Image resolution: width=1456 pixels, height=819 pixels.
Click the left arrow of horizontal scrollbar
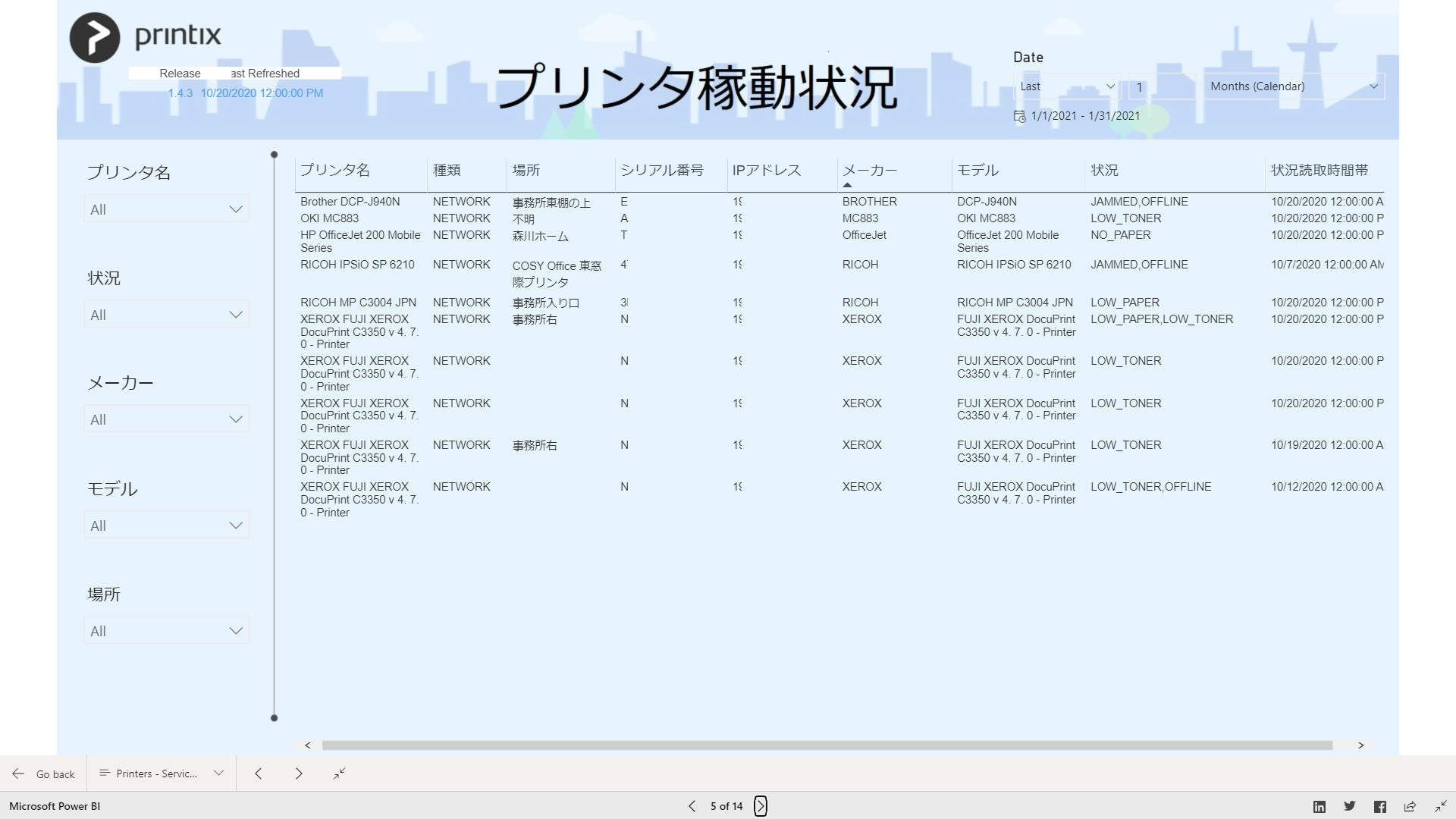coord(308,745)
